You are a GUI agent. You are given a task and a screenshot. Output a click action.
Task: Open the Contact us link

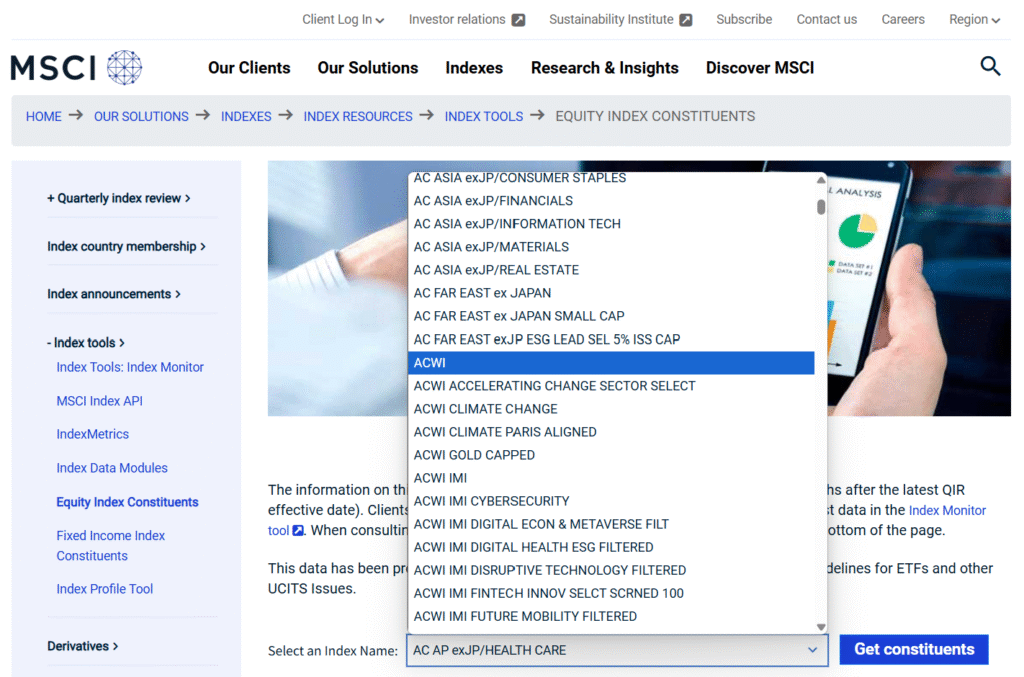click(826, 20)
